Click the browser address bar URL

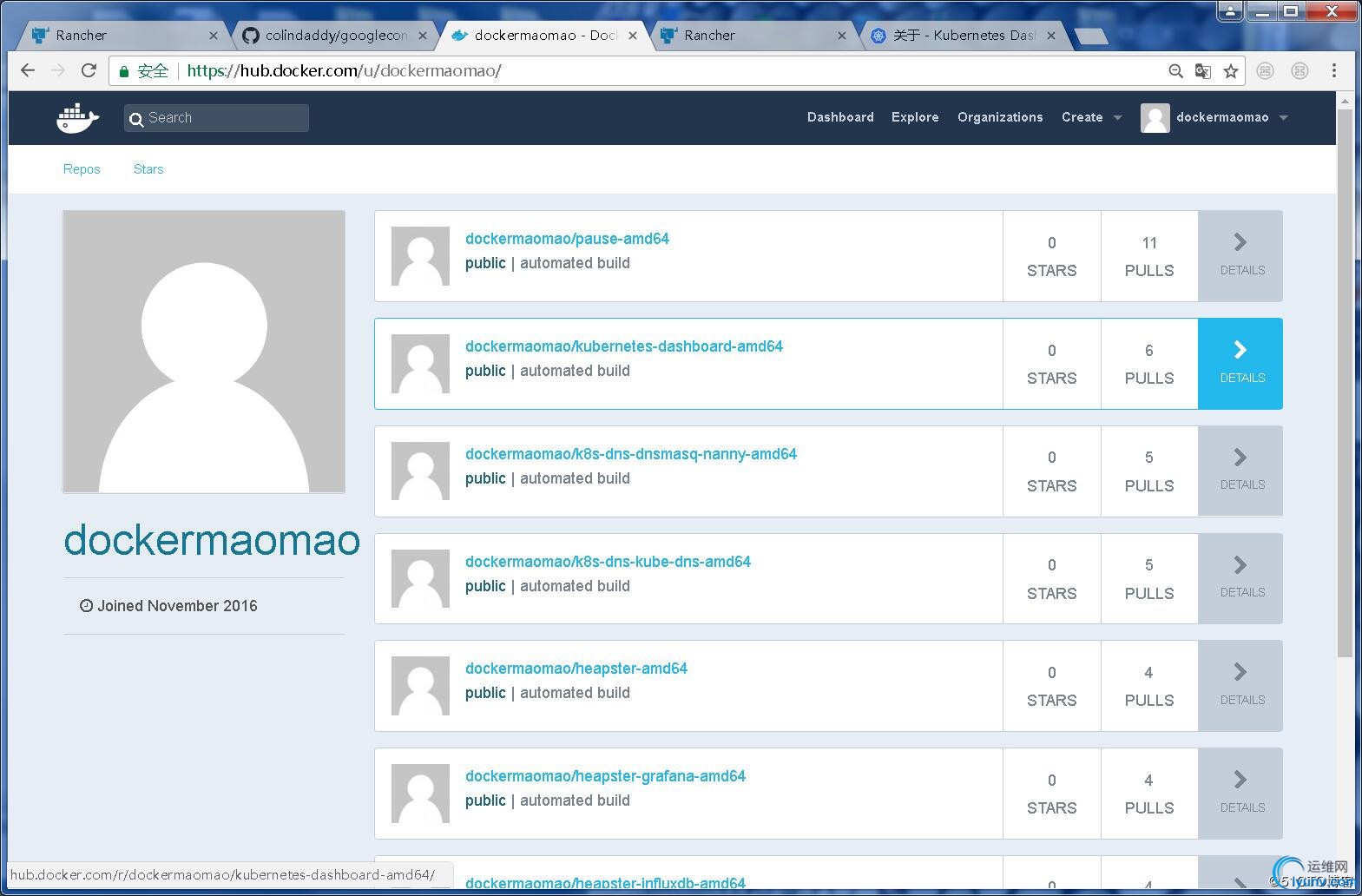pyautogui.click(x=345, y=71)
